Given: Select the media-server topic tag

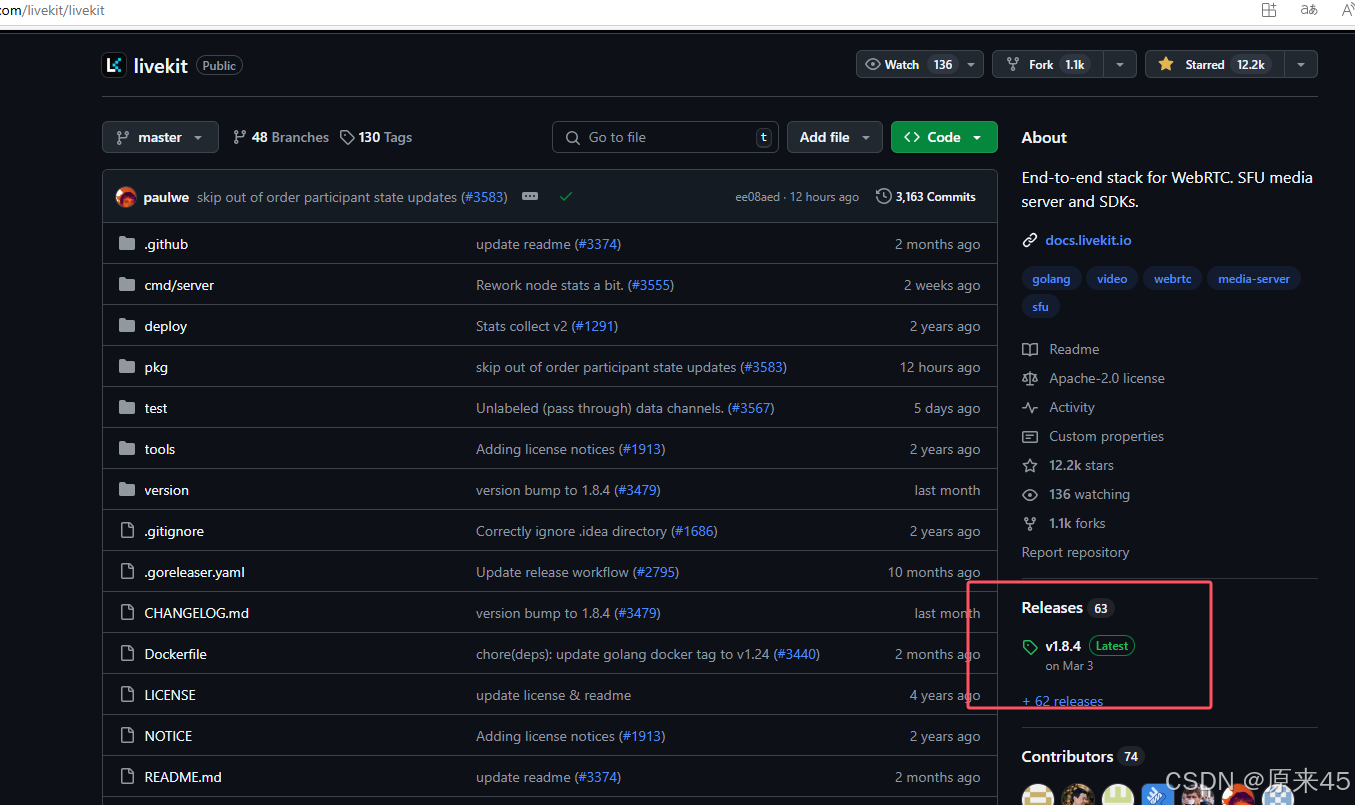Looking at the screenshot, I should point(1254,279).
